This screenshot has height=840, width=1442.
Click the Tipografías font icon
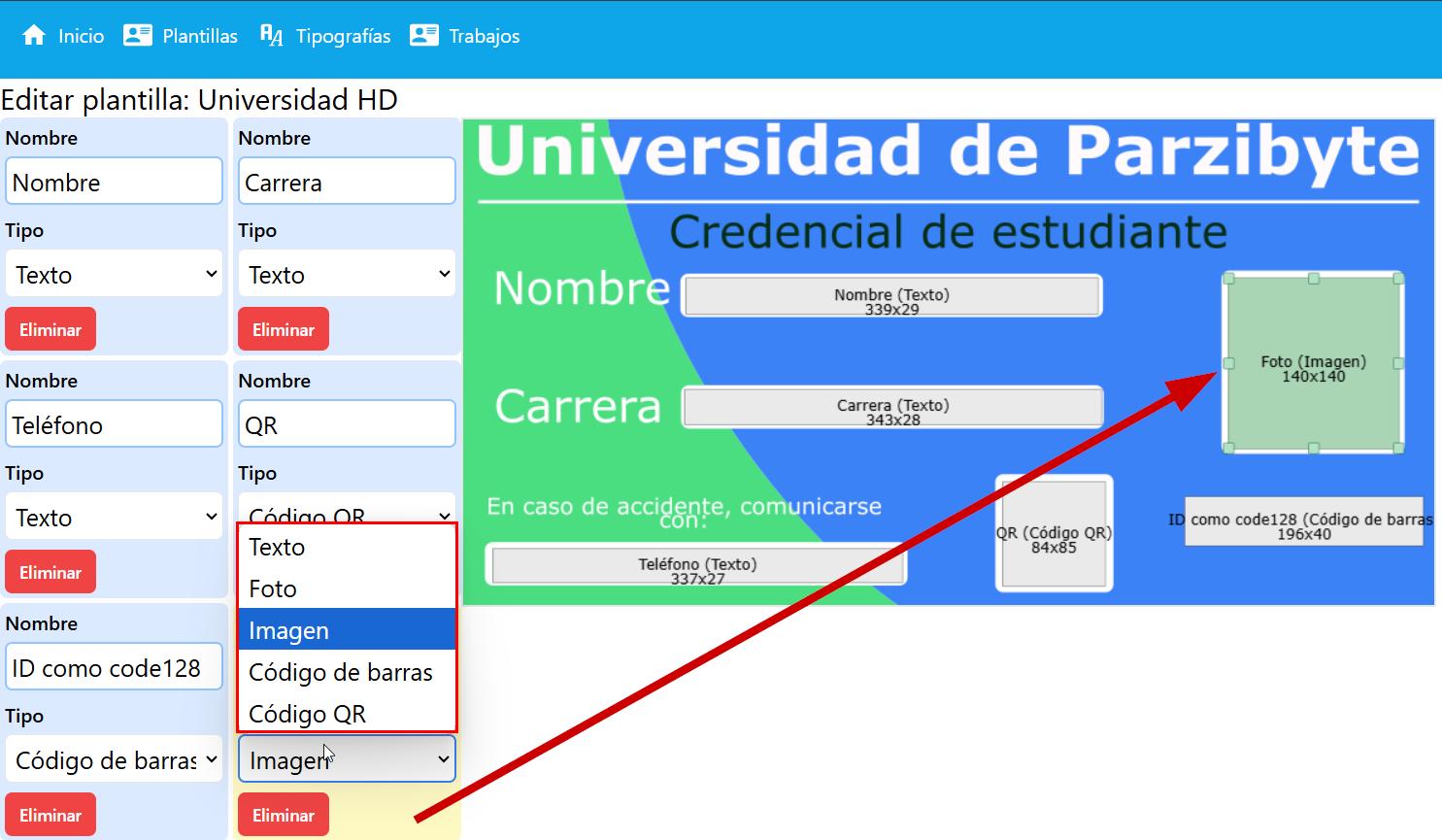271,36
